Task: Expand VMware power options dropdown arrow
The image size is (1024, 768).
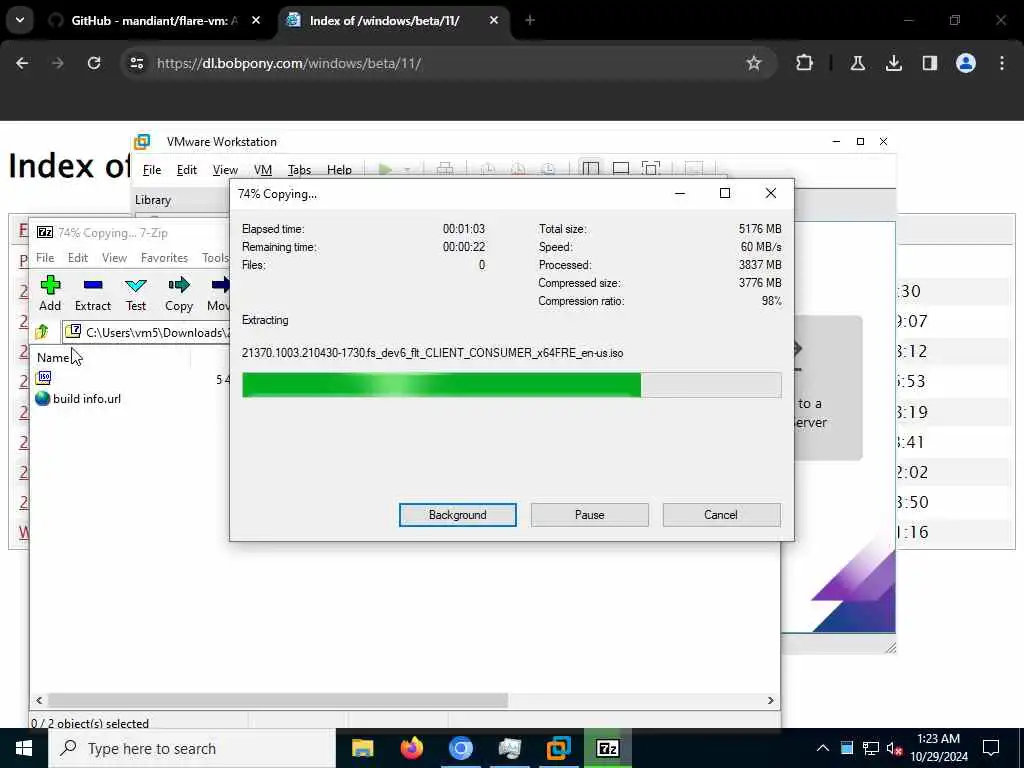Action: pyautogui.click(x=407, y=170)
